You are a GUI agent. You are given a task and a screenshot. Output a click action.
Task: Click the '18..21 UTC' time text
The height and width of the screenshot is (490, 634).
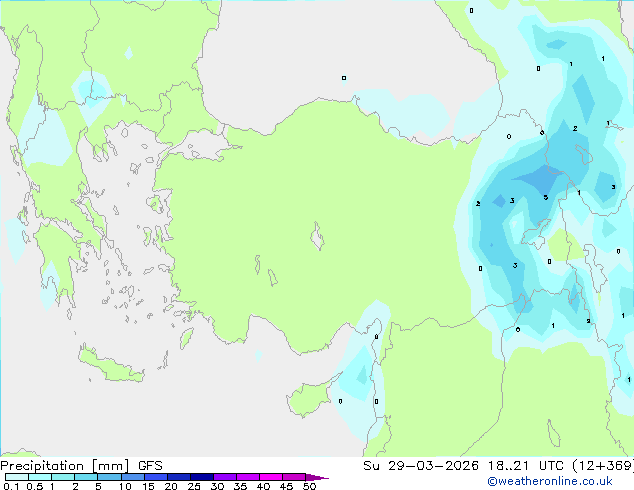pyautogui.click(x=525, y=466)
